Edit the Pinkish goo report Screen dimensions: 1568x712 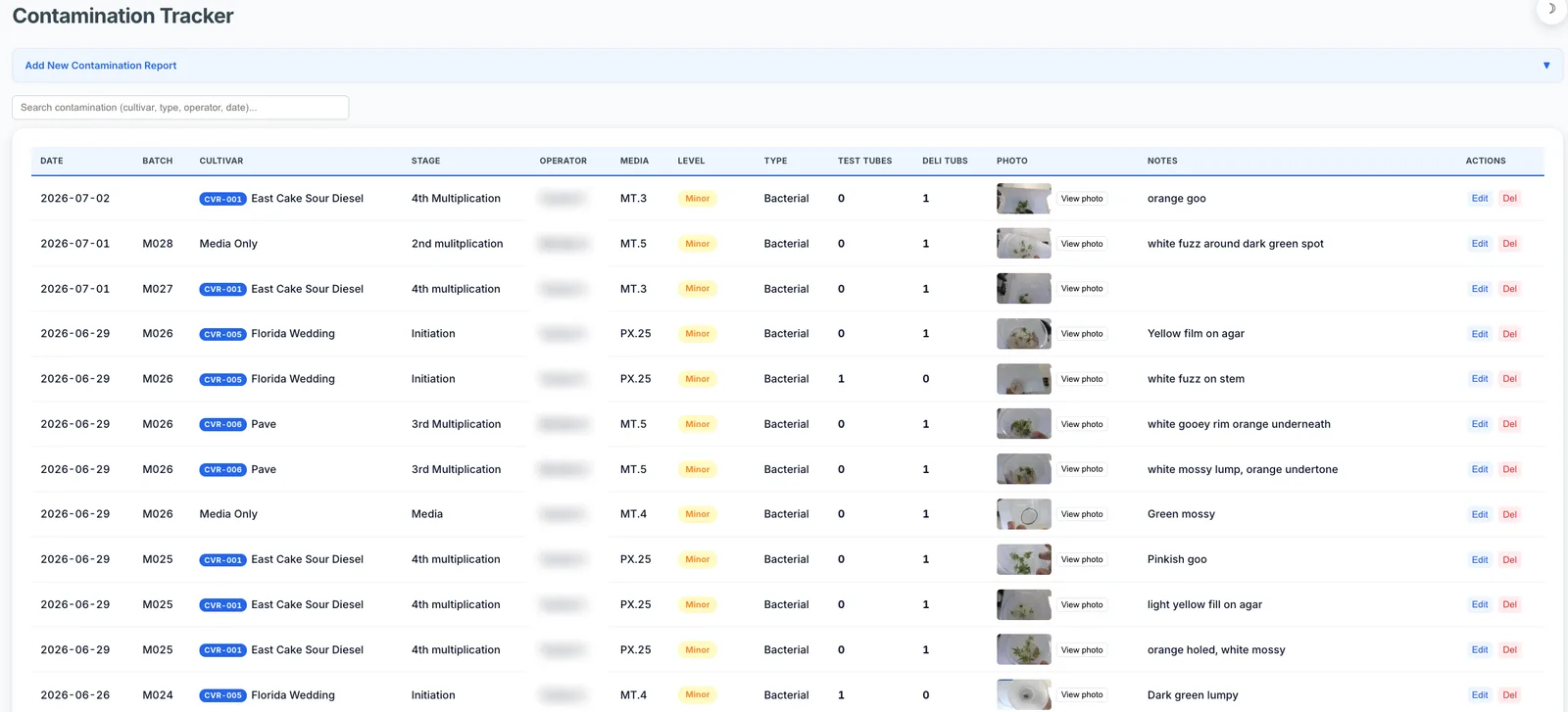click(1480, 559)
